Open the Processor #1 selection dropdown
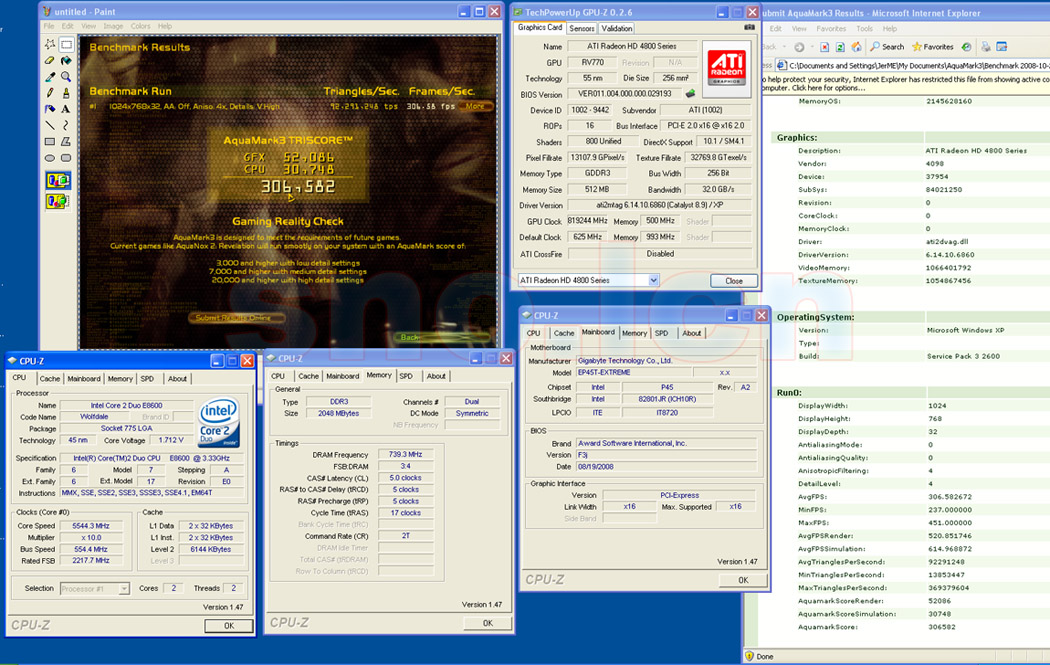This screenshot has height=665, width=1050. click(124, 589)
